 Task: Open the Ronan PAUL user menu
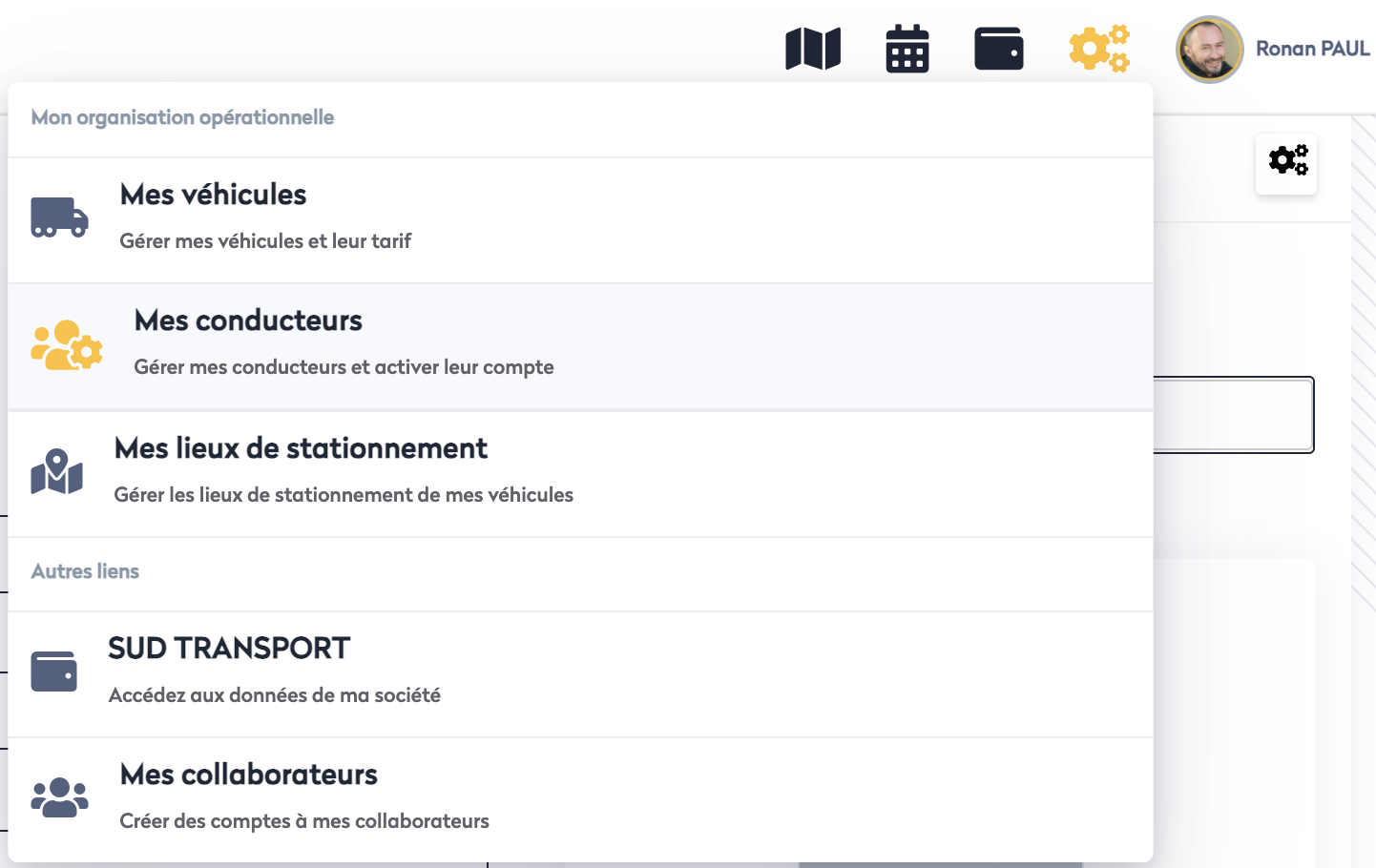pyautogui.click(x=1312, y=49)
